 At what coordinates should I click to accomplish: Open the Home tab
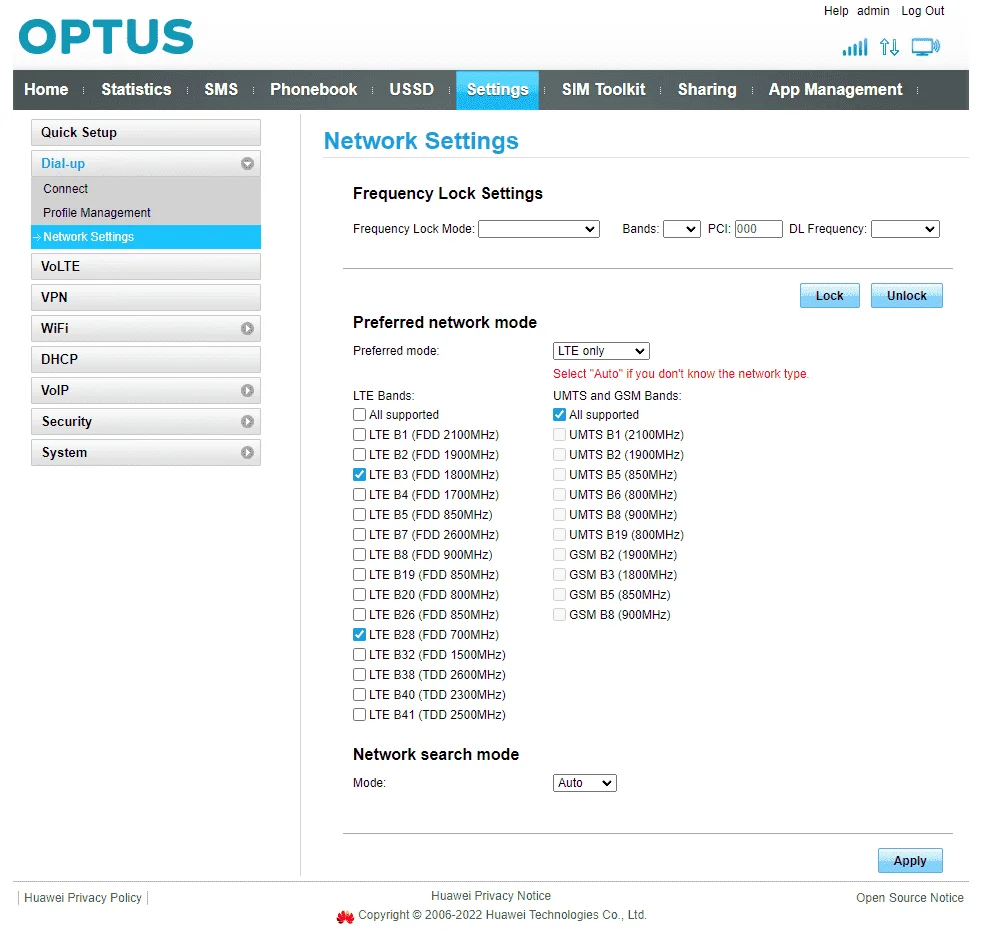click(x=46, y=90)
